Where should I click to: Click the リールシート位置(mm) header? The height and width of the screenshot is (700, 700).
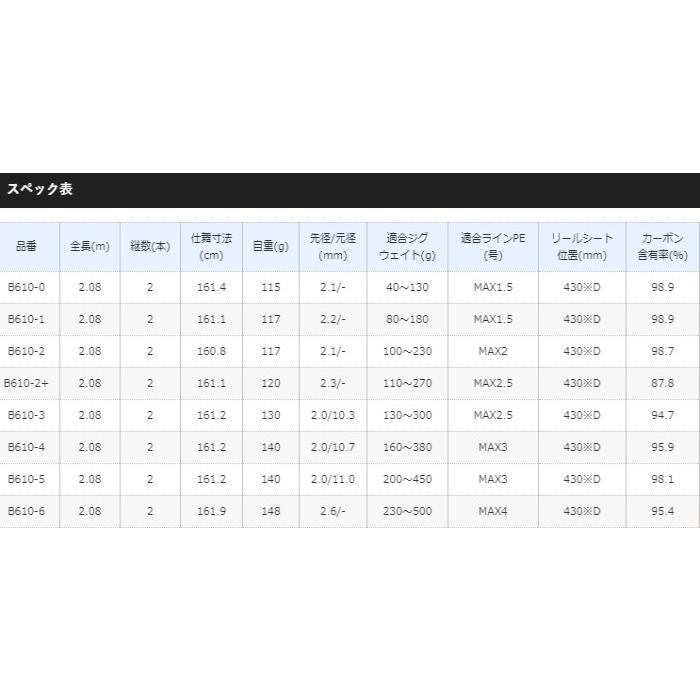pyautogui.click(x=581, y=247)
